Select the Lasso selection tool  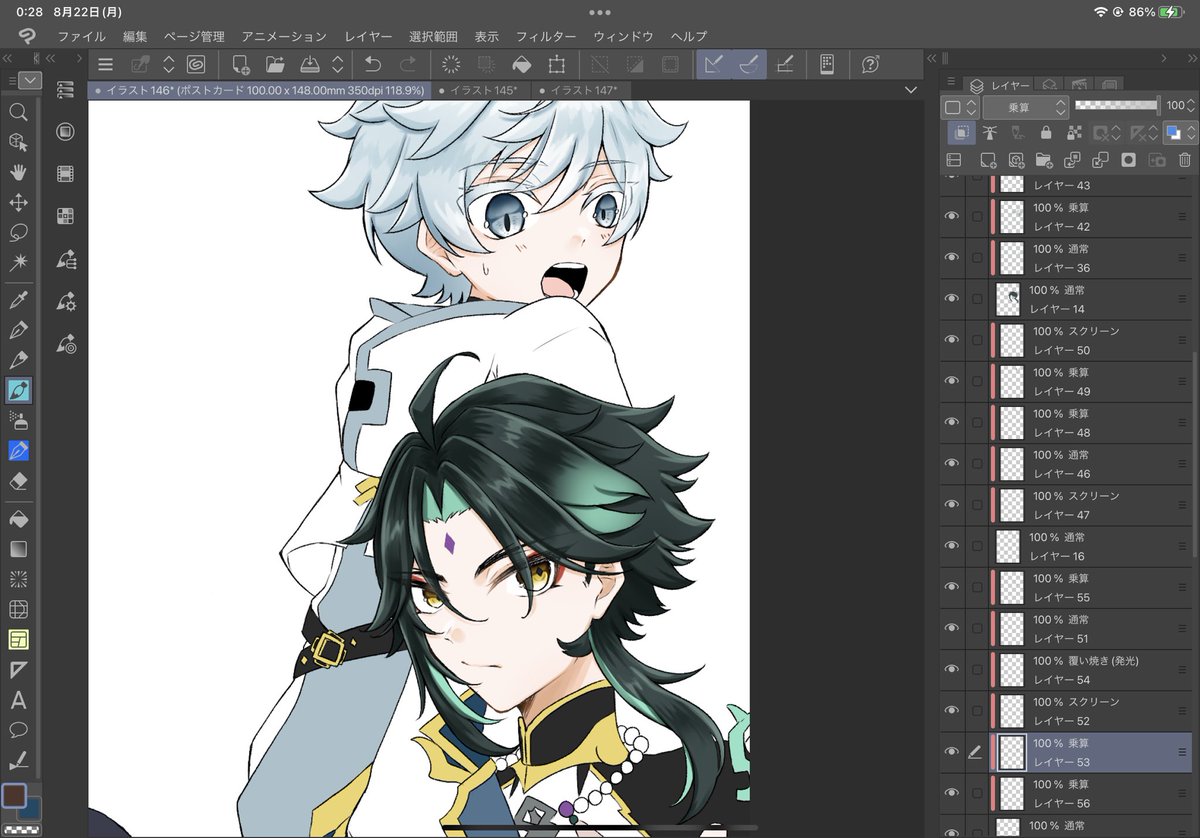[x=18, y=232]
